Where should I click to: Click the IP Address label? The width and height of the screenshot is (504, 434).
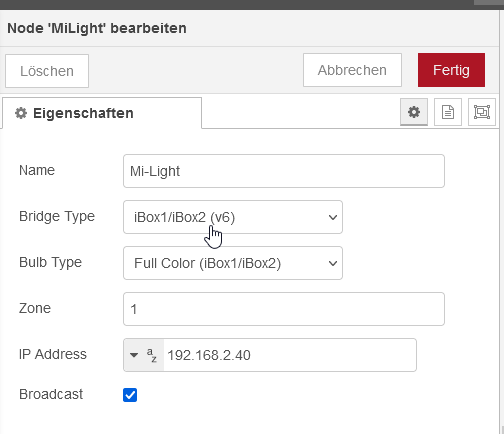pyautogui.click(x=53, y=354)
